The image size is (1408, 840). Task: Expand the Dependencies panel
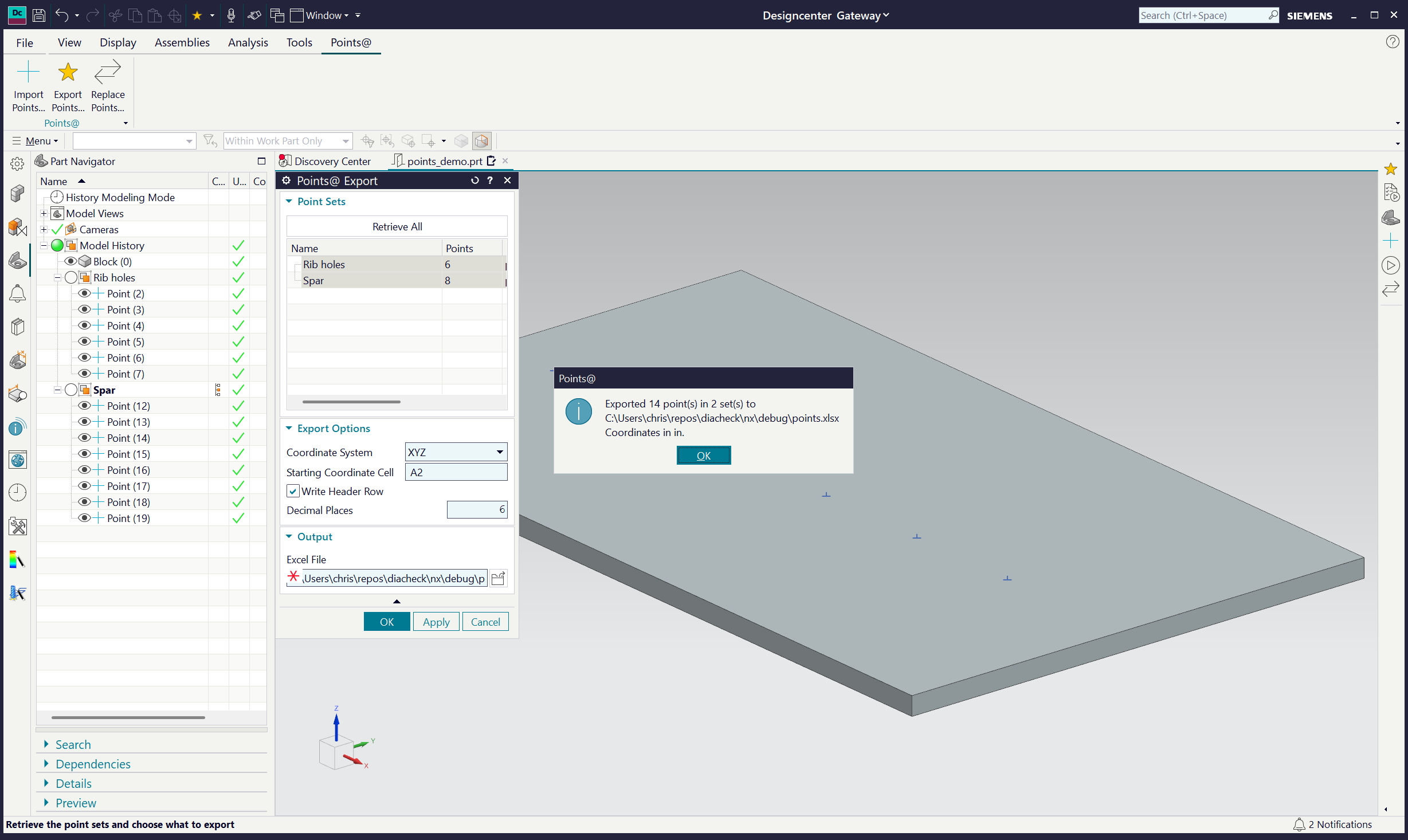(x=46, y=764)
